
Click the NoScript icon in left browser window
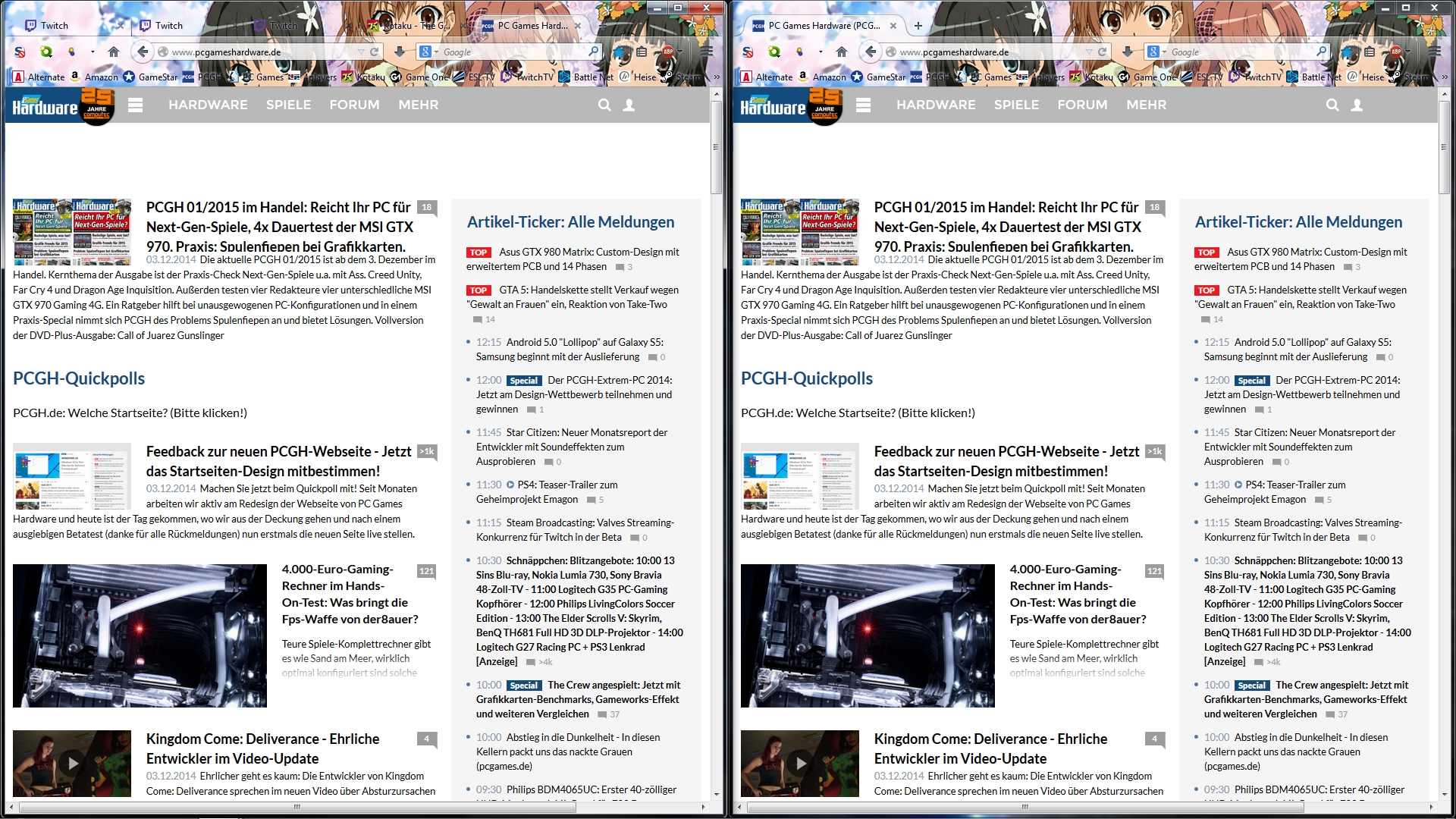coord(20,52)
